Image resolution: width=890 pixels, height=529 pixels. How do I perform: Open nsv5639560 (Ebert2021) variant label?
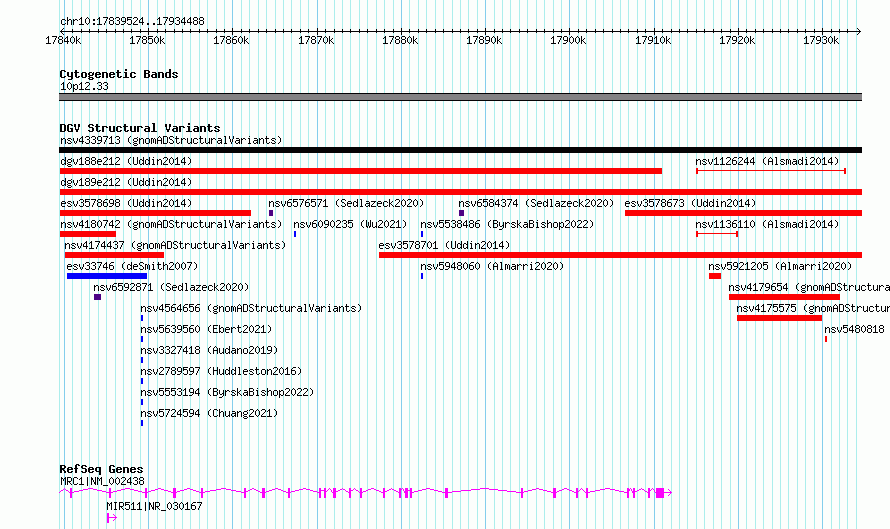206,329
